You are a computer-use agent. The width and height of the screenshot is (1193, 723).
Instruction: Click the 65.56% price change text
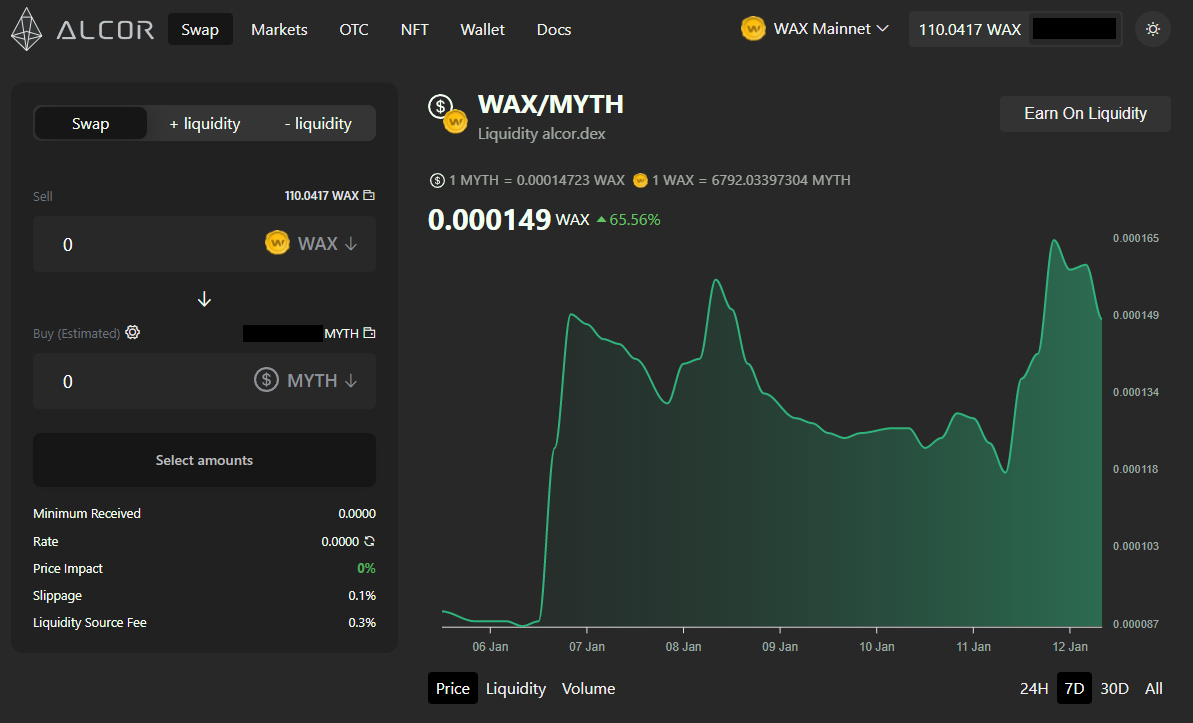pyautogui.click(x=635, y=220)
